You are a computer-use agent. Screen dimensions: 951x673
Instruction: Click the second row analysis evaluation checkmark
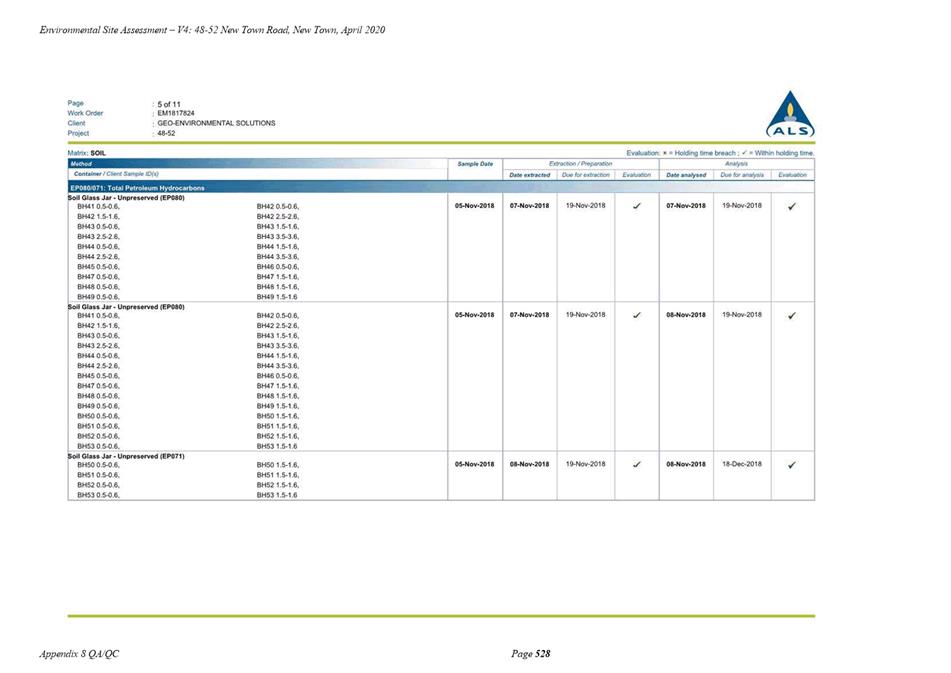coord(791,316)
